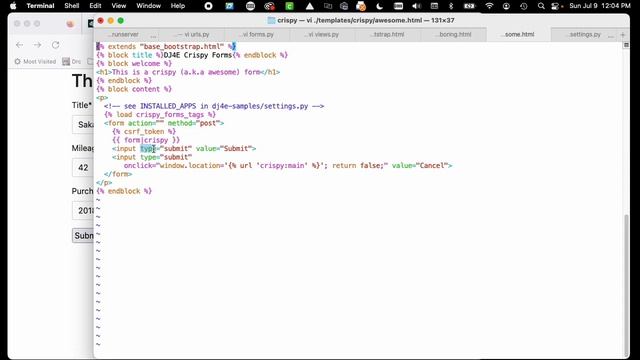Screen dimensions: 640x360
Task: Open the View menu
Action: click(x=119, y=6)
